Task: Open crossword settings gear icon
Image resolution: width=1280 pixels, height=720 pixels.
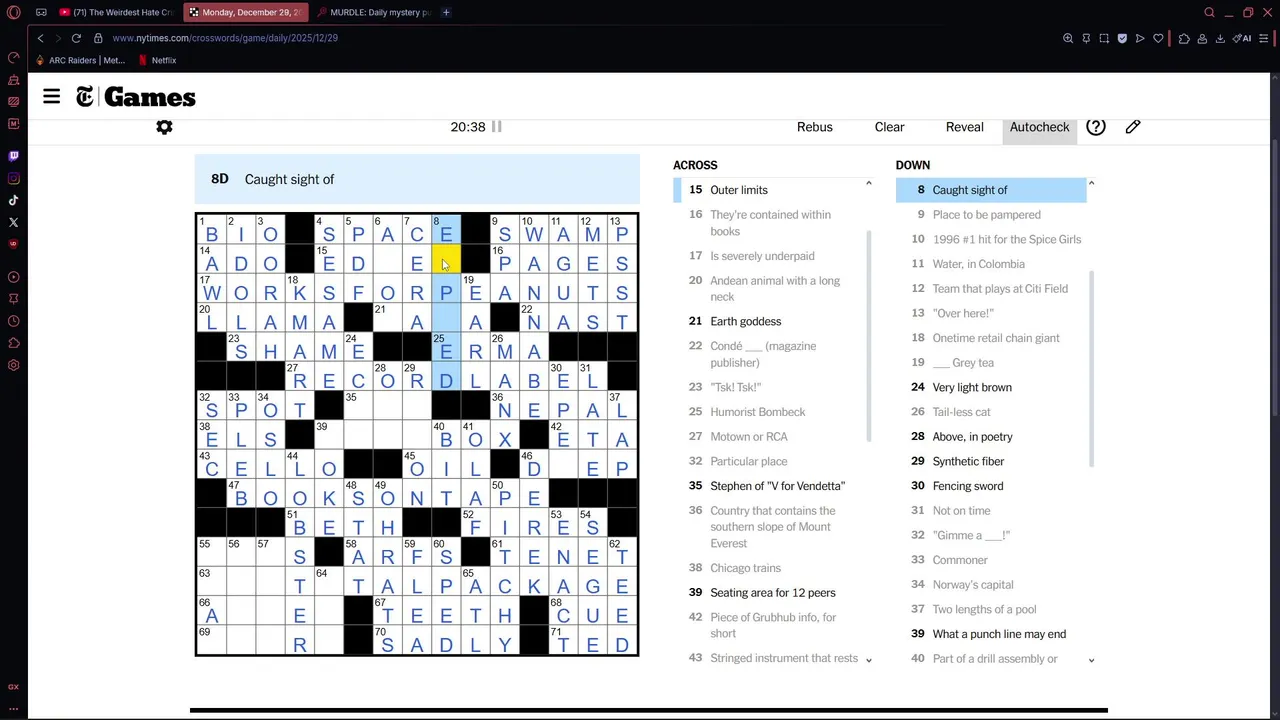Action: click(x=164, y=127)
